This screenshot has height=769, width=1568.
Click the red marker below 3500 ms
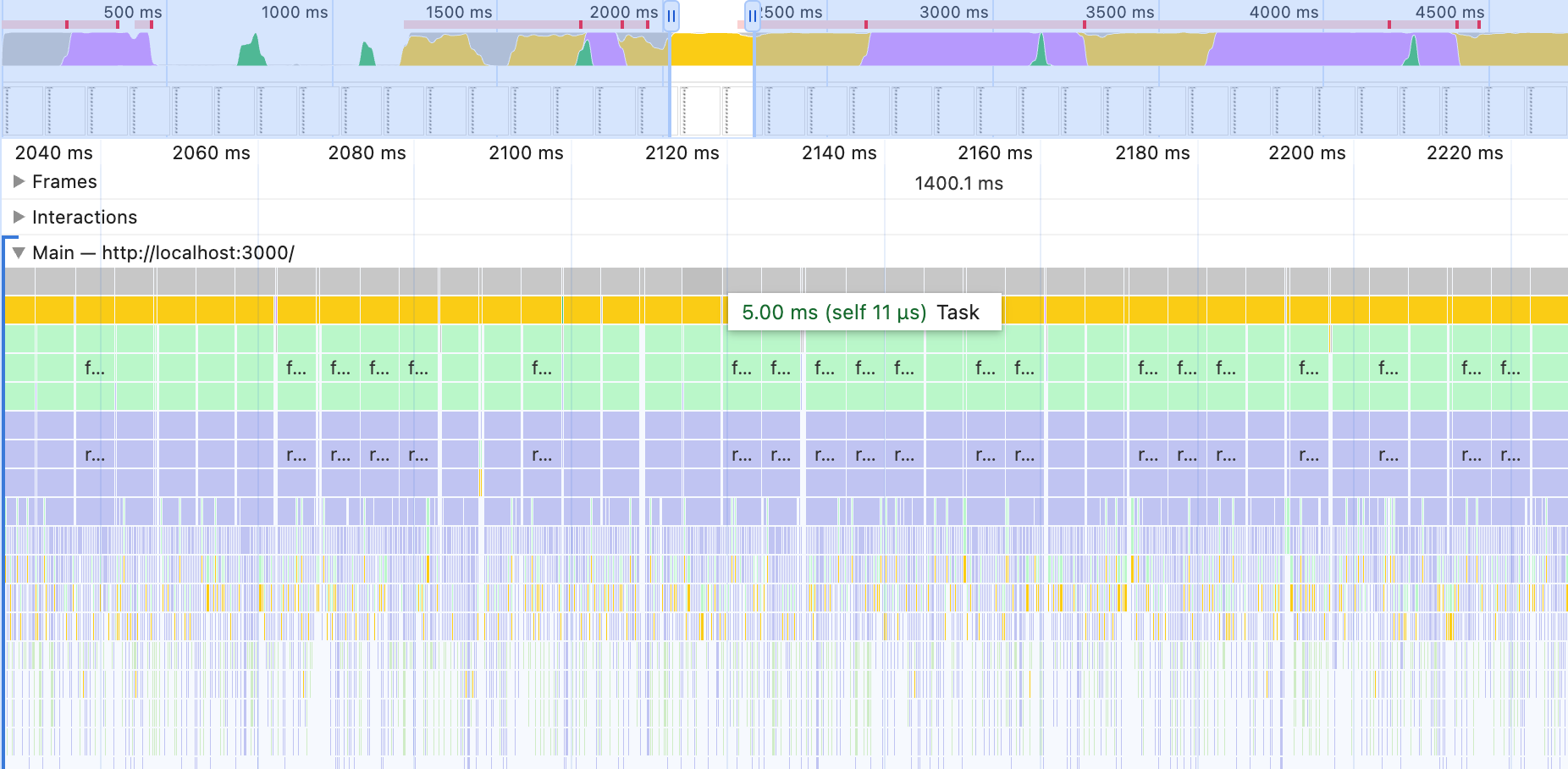[x=1085, y=25]
